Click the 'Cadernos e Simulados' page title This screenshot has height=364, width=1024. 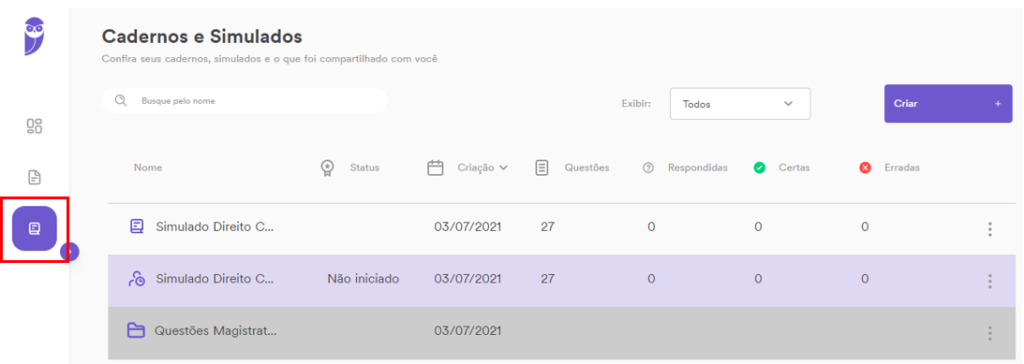tap(202, 36)
